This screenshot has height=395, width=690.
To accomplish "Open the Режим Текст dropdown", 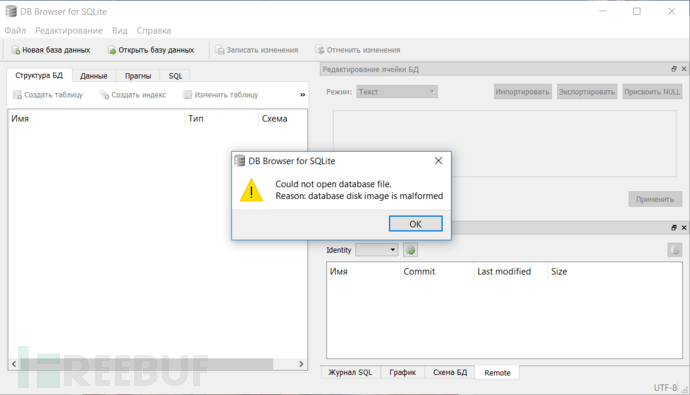I will click(397, 91).
